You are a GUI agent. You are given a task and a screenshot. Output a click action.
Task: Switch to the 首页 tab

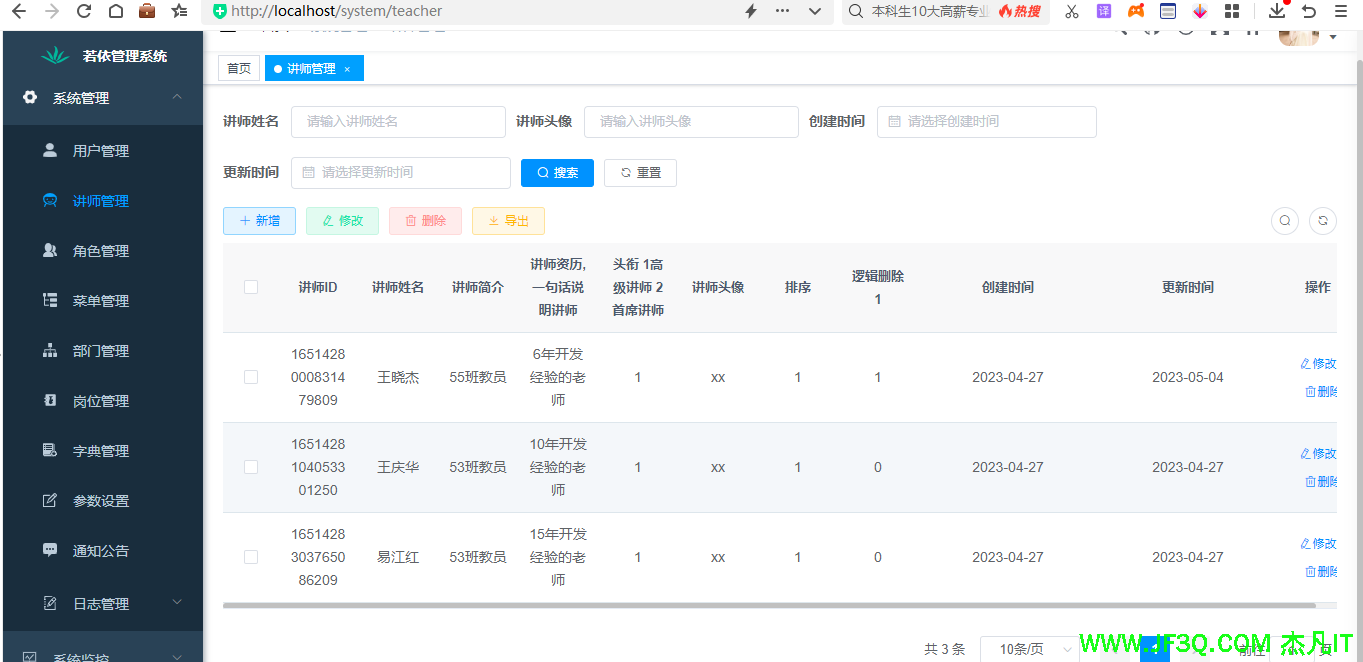click(239, 69)
